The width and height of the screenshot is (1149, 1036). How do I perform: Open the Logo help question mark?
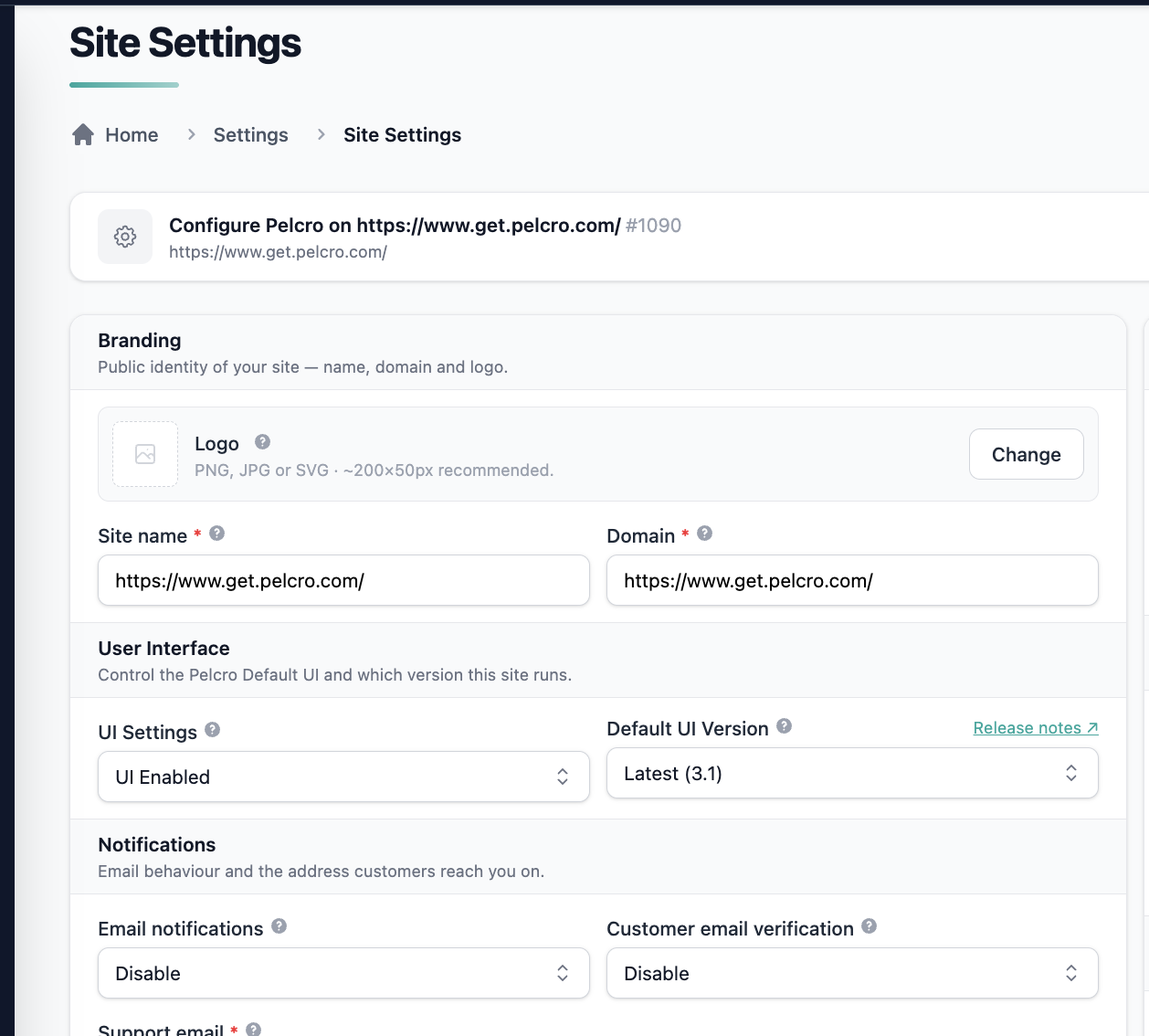(262, 442)
